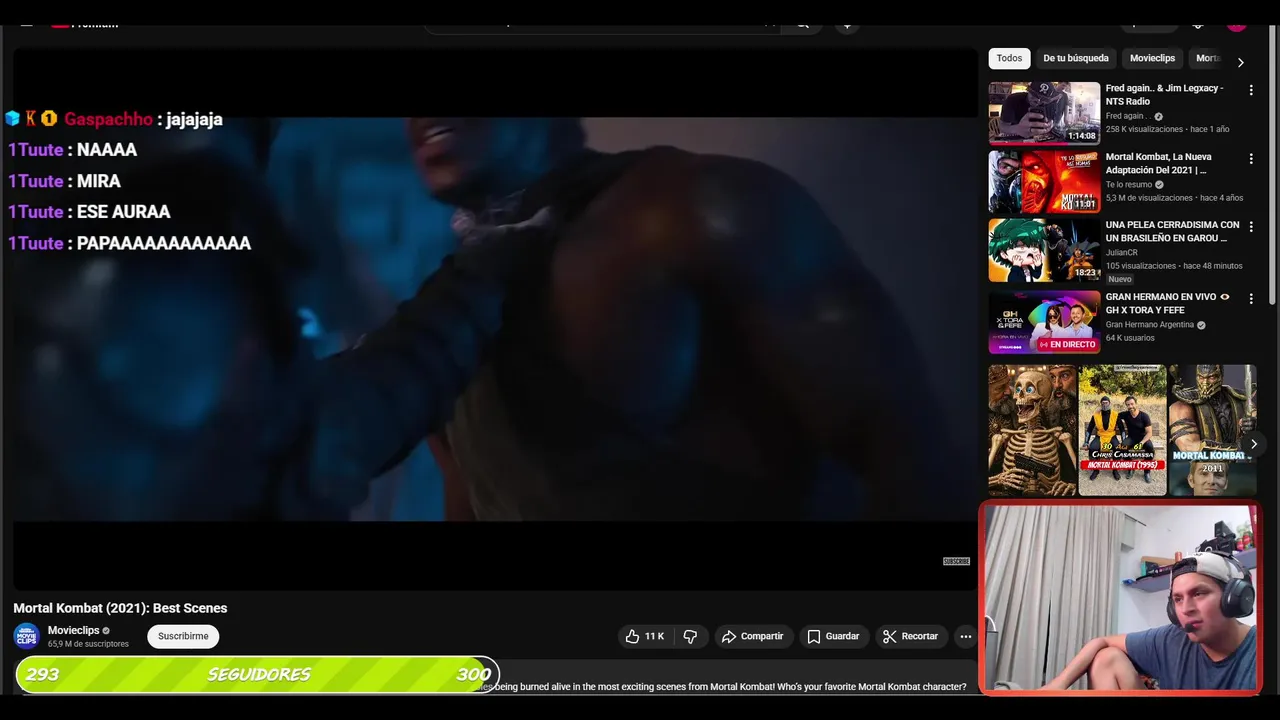The width and height of the screenshot is (1280, 720).
Task: Open GRAN HERMANO EN VIVO live thumbnail
Action: coord(1044,322)
